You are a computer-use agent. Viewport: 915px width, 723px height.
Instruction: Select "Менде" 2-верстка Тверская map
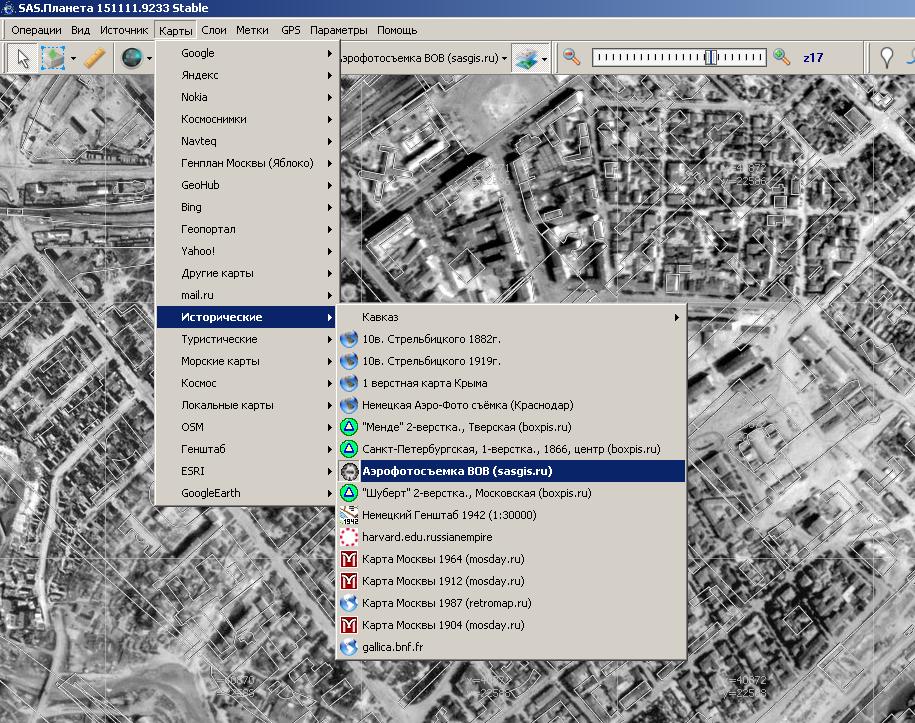tap(511, 427)
